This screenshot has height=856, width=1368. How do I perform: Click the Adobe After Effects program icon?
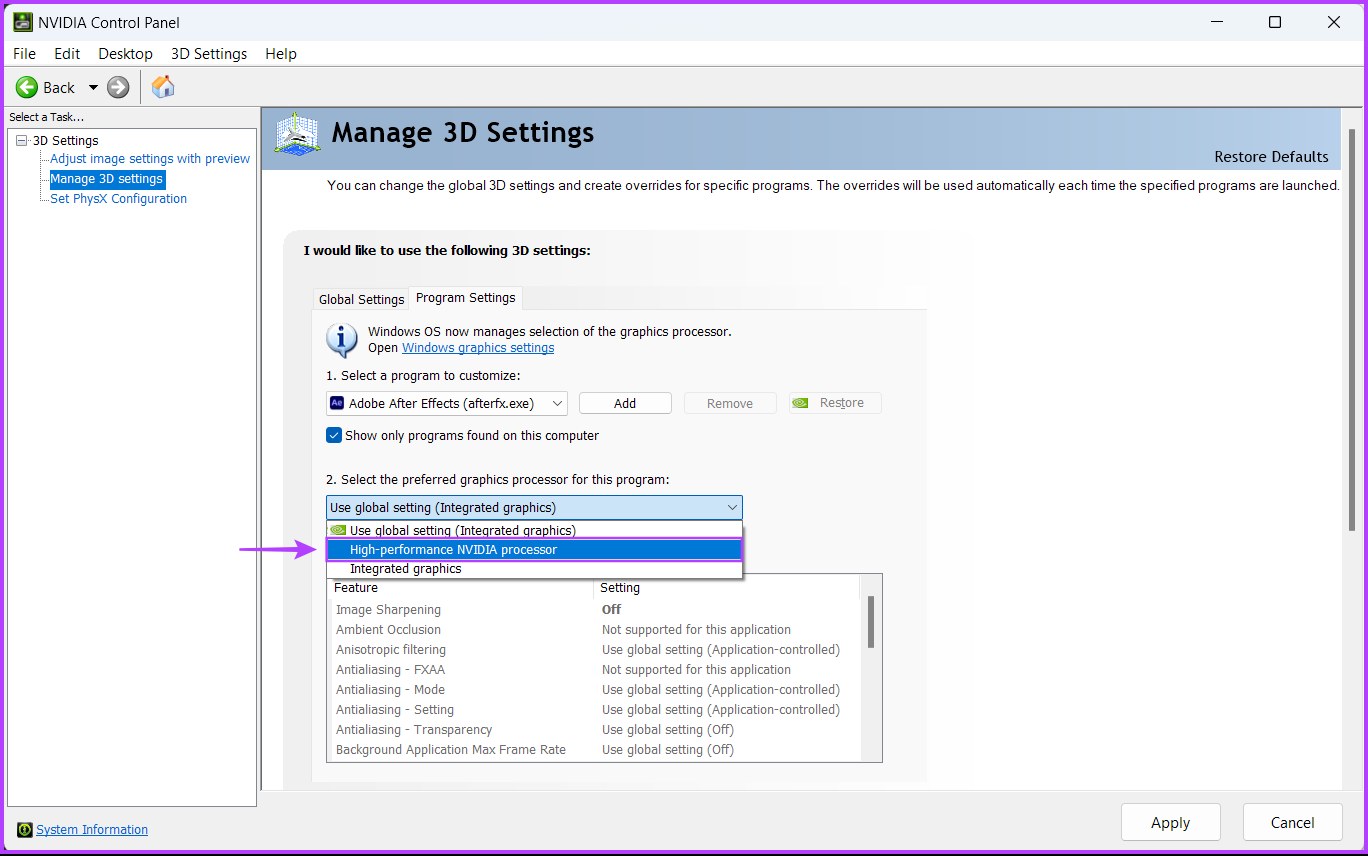(x=337, y=403)
